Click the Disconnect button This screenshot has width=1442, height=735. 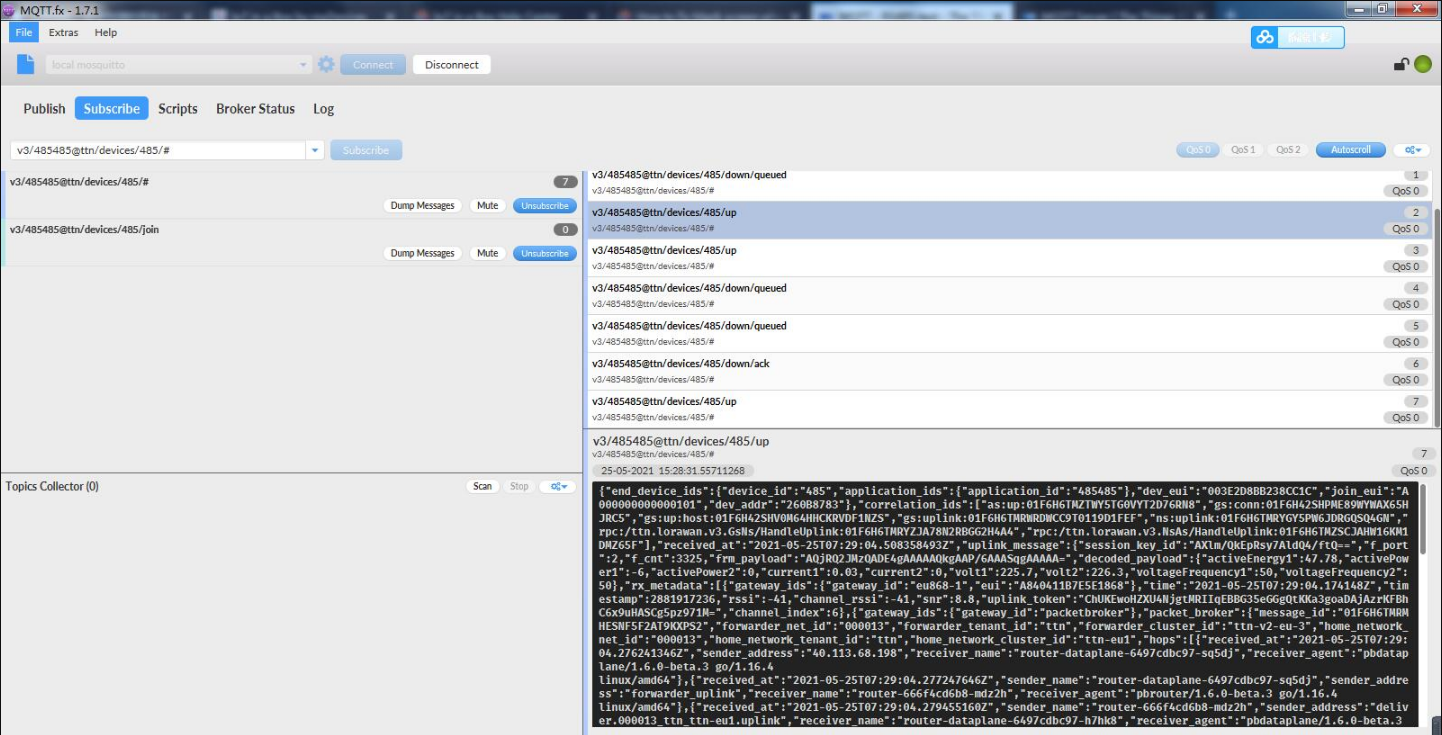coord(452,65)
